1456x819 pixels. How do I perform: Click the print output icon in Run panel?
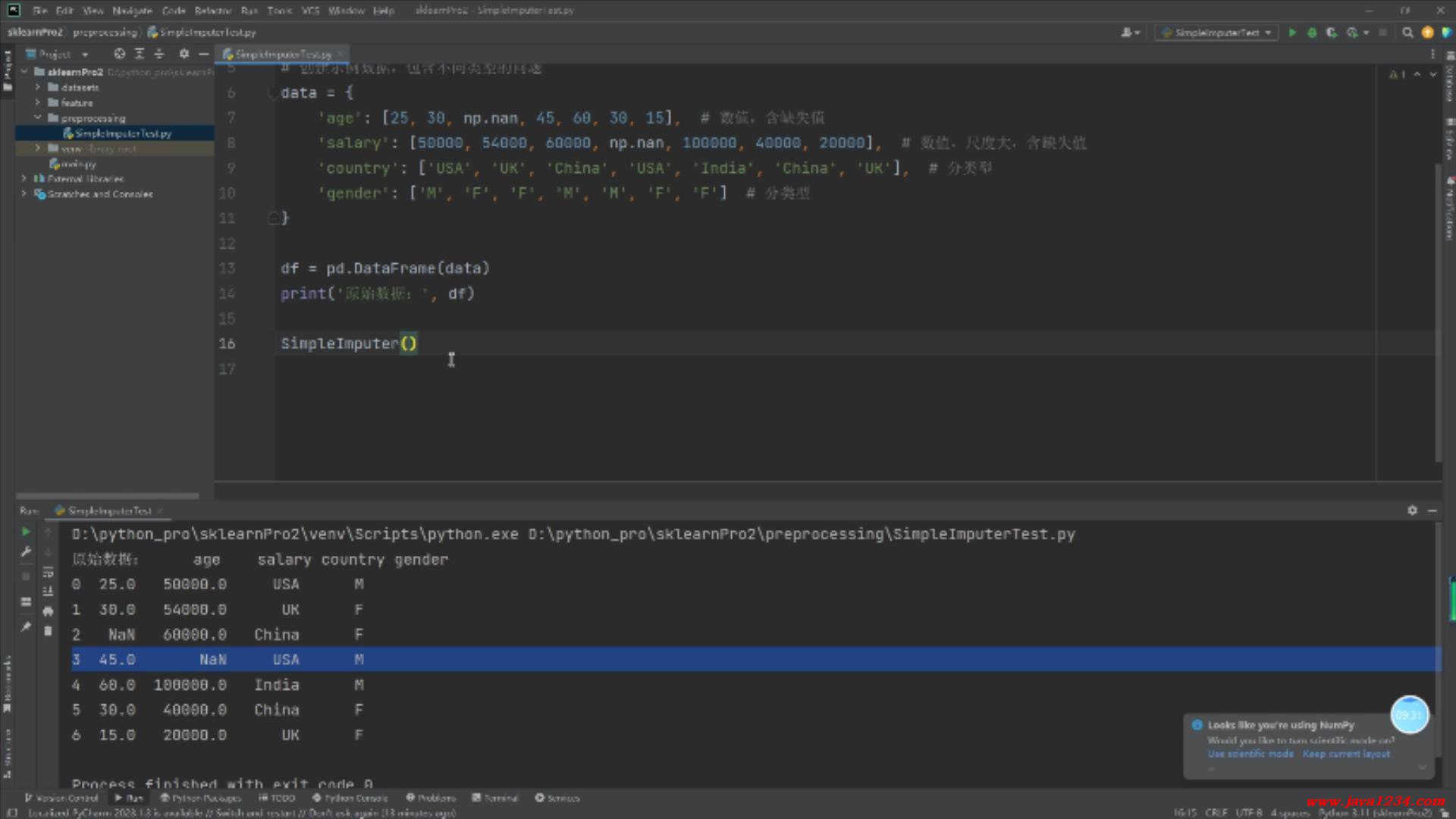(48, 611)
